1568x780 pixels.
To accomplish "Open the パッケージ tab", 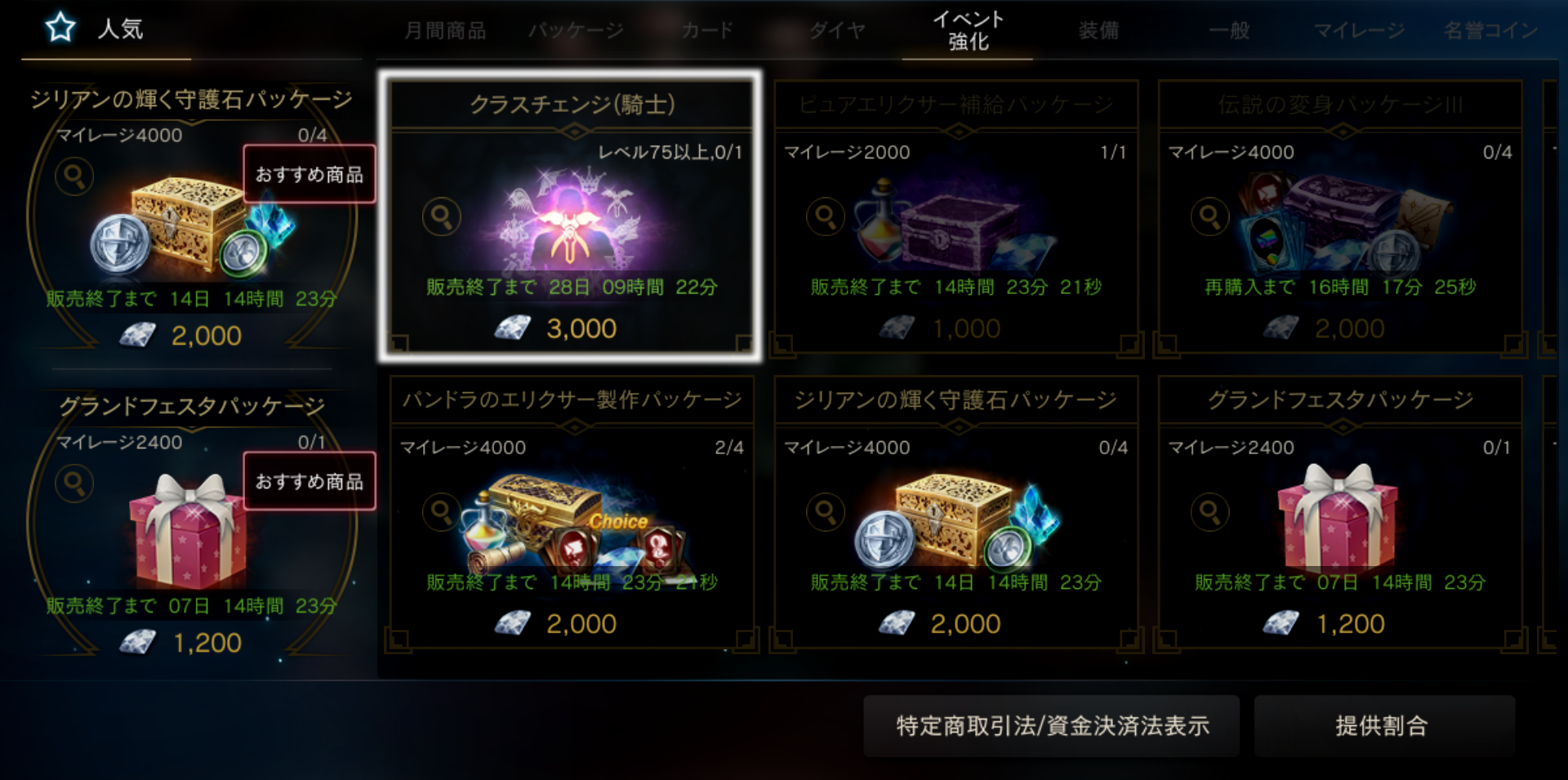I will click(x=576, y=31).
